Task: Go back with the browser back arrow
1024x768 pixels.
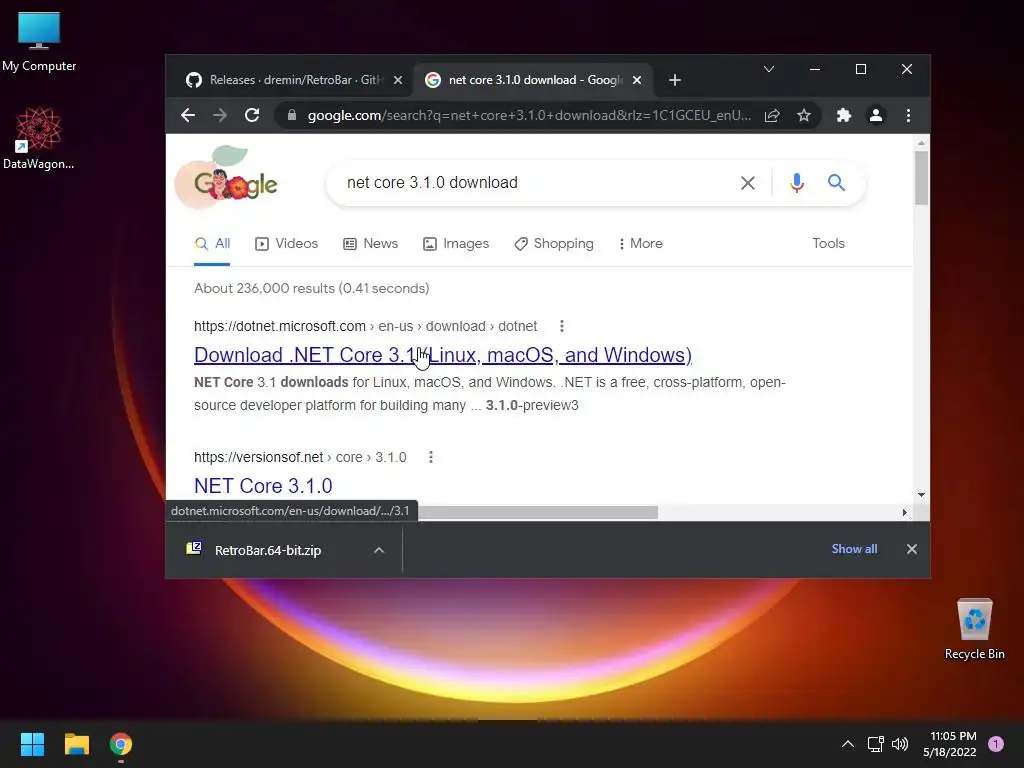Action: 188,116
